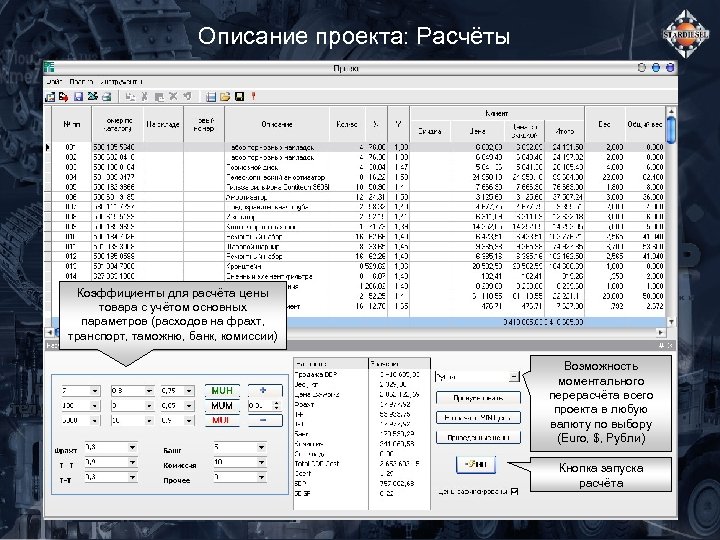Click the green МИН button
Screen dimensions: 720x540
click(x=222, y=391)
